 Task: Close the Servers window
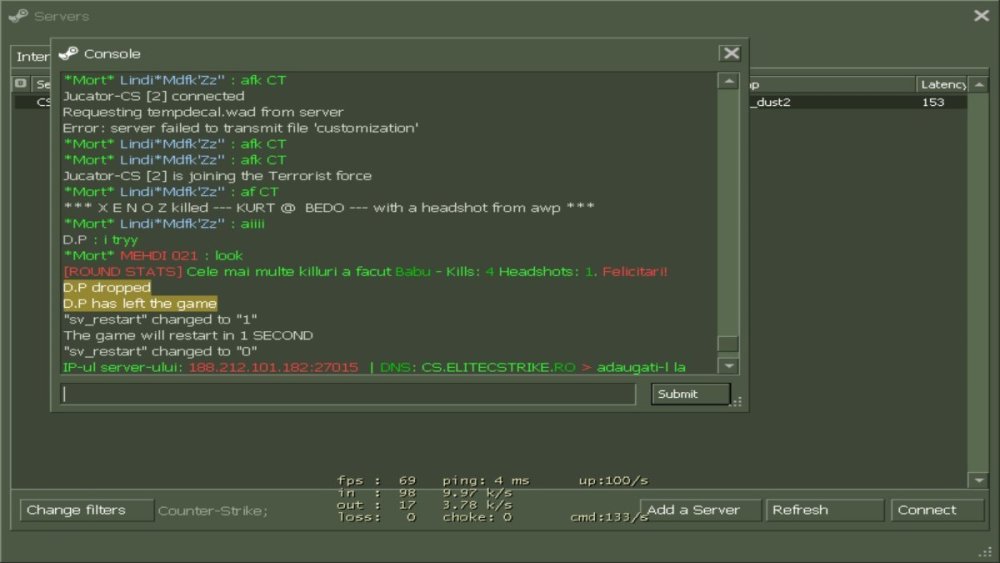click(982, 15)
